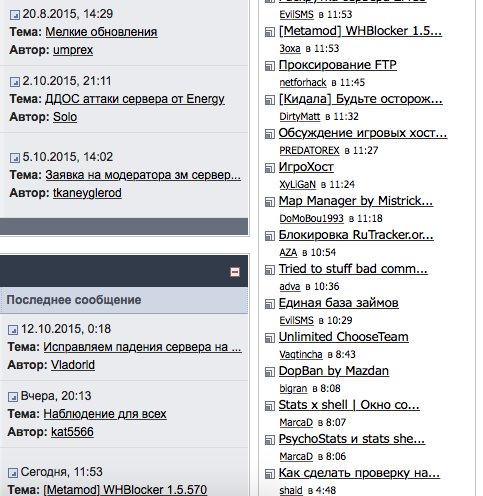Open sidebar thread Как сделать проверку на...
483x496 pixels.
pyautogui.click(x=359, y=473)
